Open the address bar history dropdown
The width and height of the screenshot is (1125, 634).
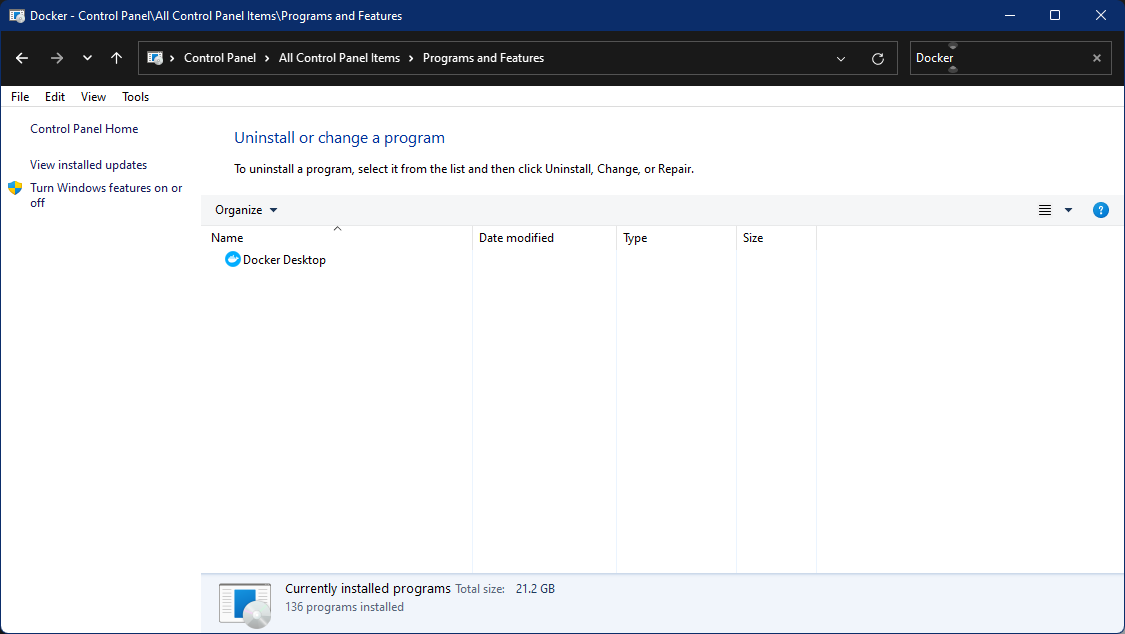pyautogui.click(x=840, y=58)
